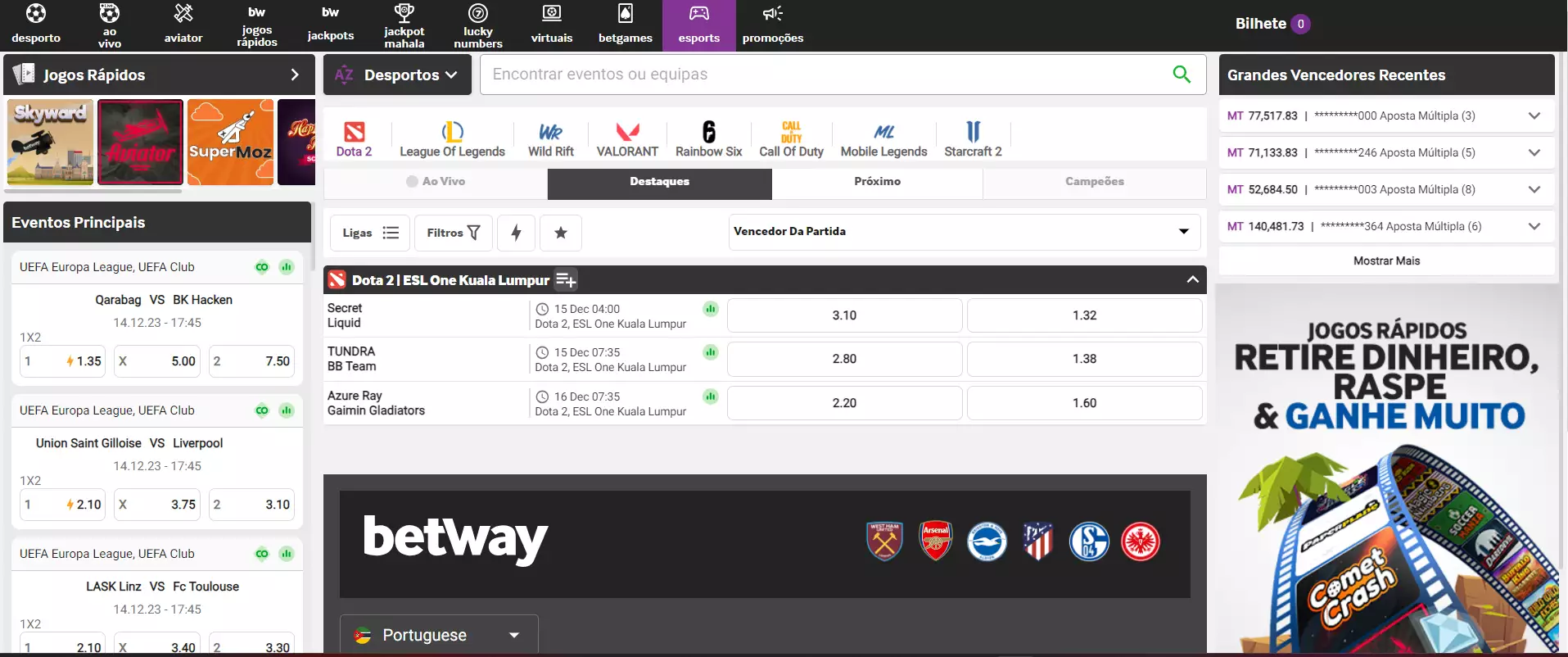Toggle odds 1.38 for BB Team
The height and width of the screenshot is (657, 1568).
coord(1084,359)
